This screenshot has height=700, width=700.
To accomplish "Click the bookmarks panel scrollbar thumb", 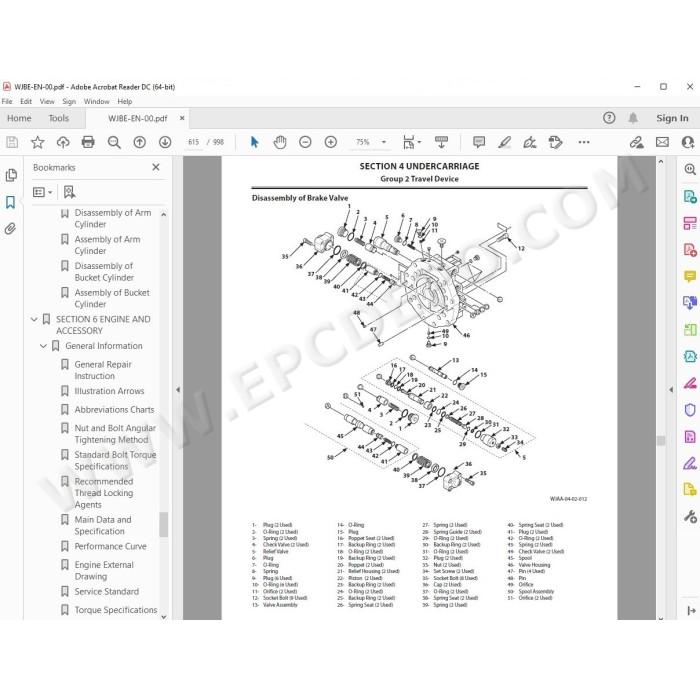I will tap(164, 524).
